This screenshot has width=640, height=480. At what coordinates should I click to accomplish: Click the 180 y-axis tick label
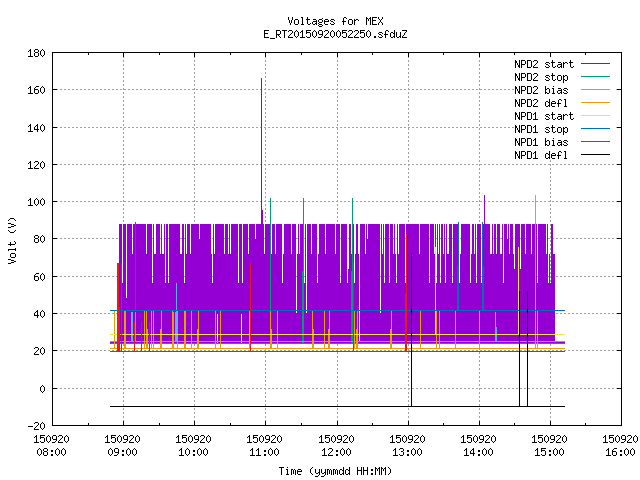[x=36, y=53]
